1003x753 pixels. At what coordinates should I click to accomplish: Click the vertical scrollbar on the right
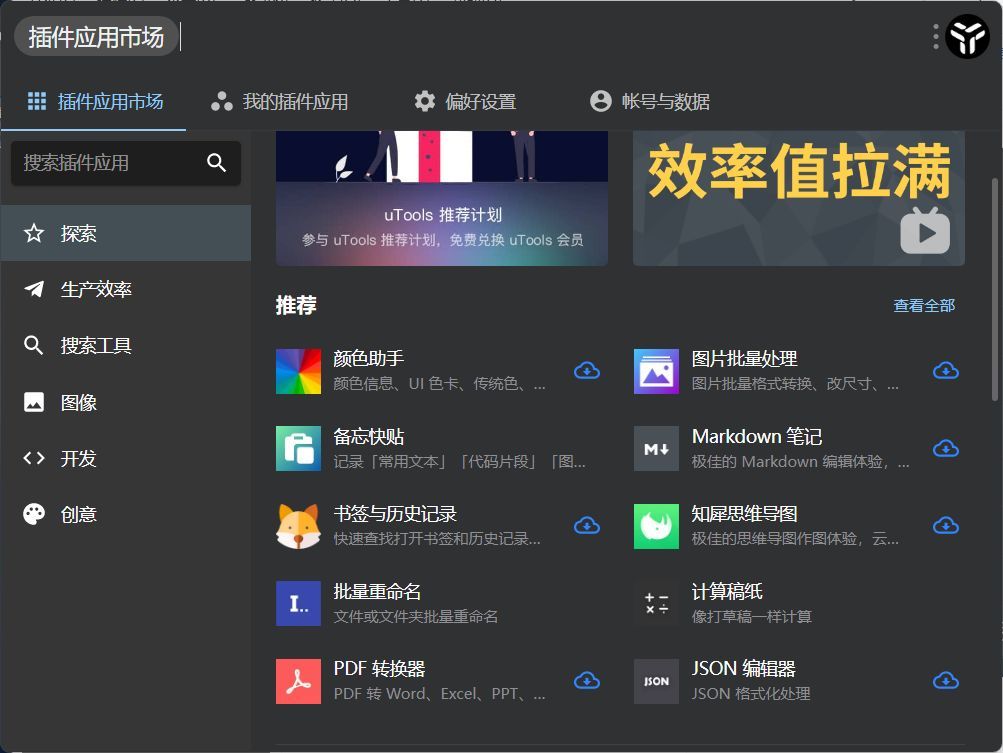coord(994,289)
